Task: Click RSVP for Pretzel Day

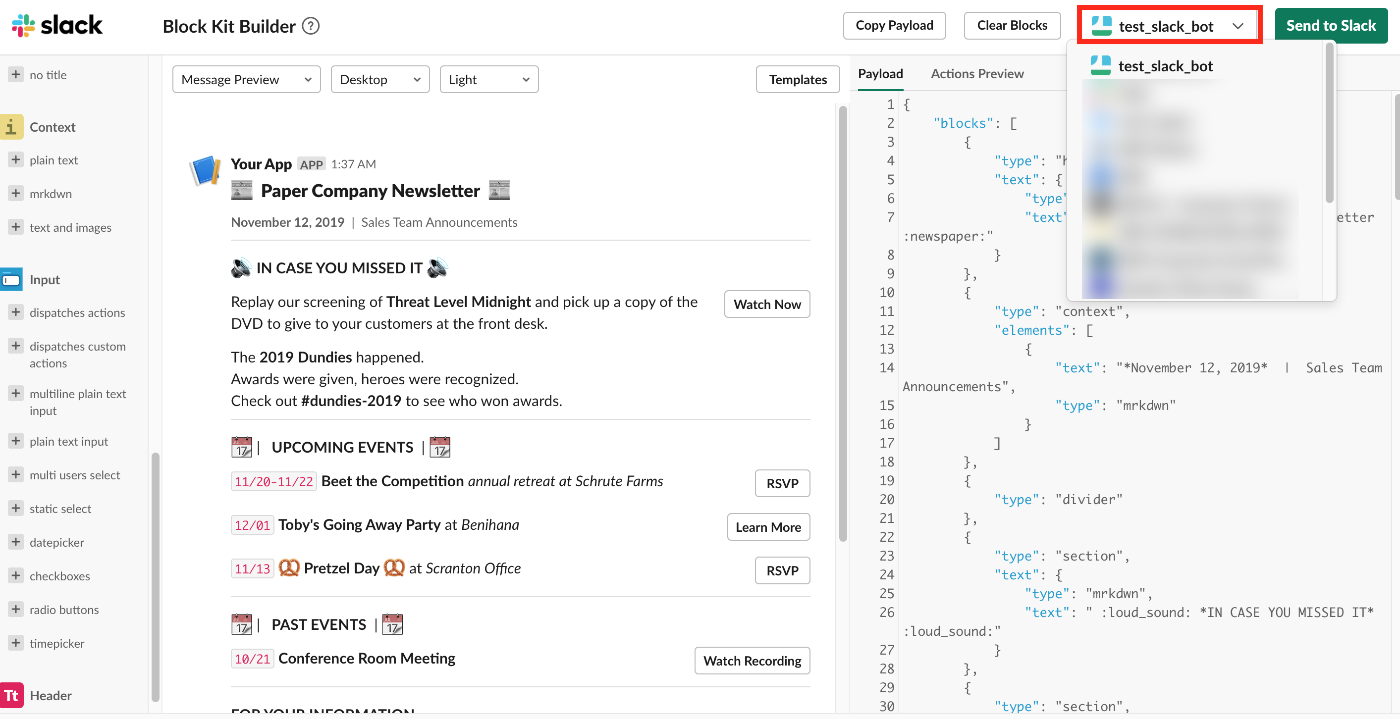Action: pos(782,570)
